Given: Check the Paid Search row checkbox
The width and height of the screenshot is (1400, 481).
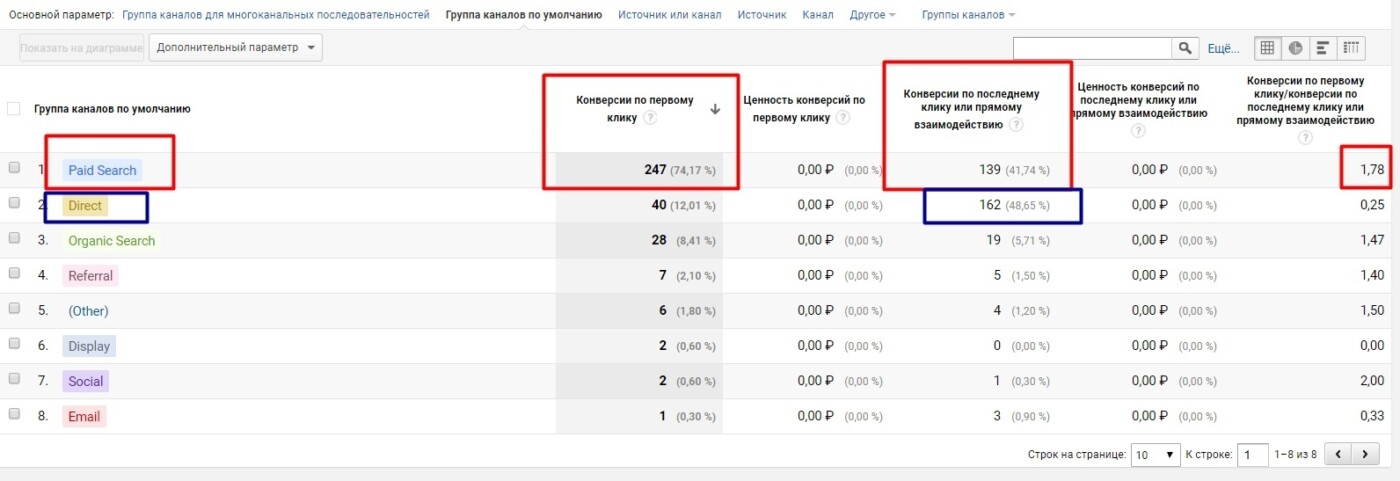Looking at the screenshot, I should click(14, 170).
